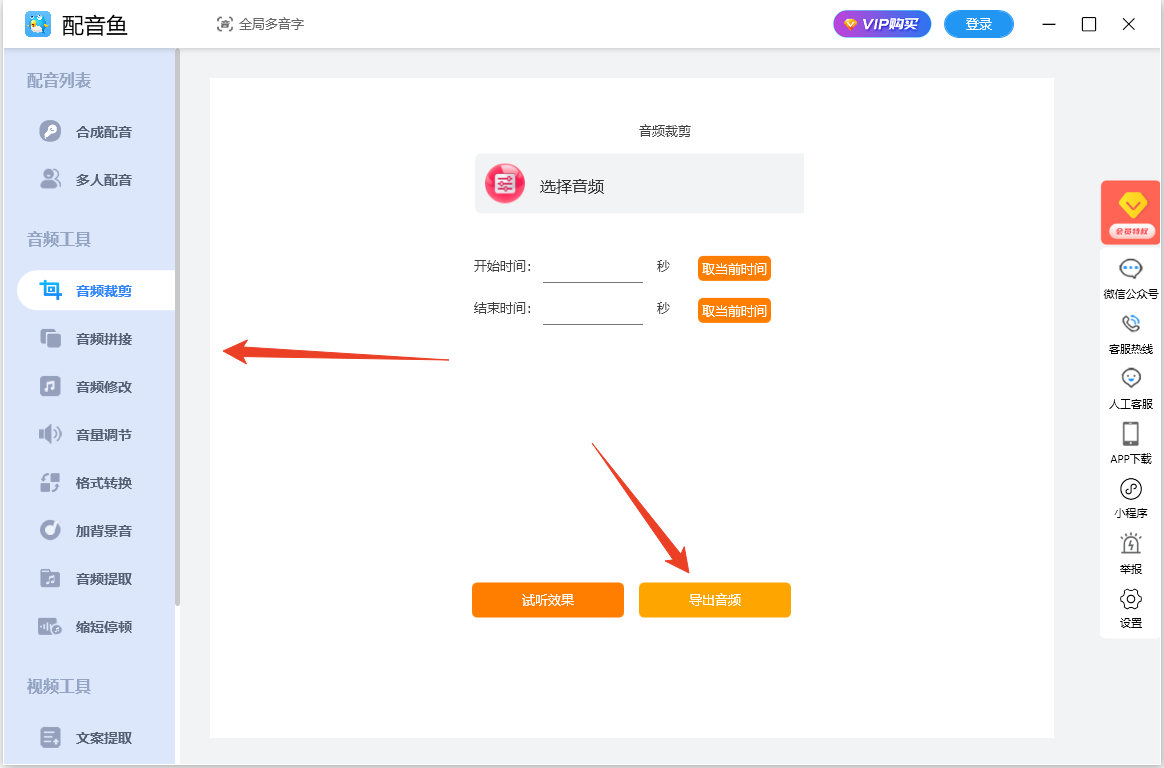Click the 音频工具 section heading
This screenshot has width=1164, height=768.
pos(59,239)
